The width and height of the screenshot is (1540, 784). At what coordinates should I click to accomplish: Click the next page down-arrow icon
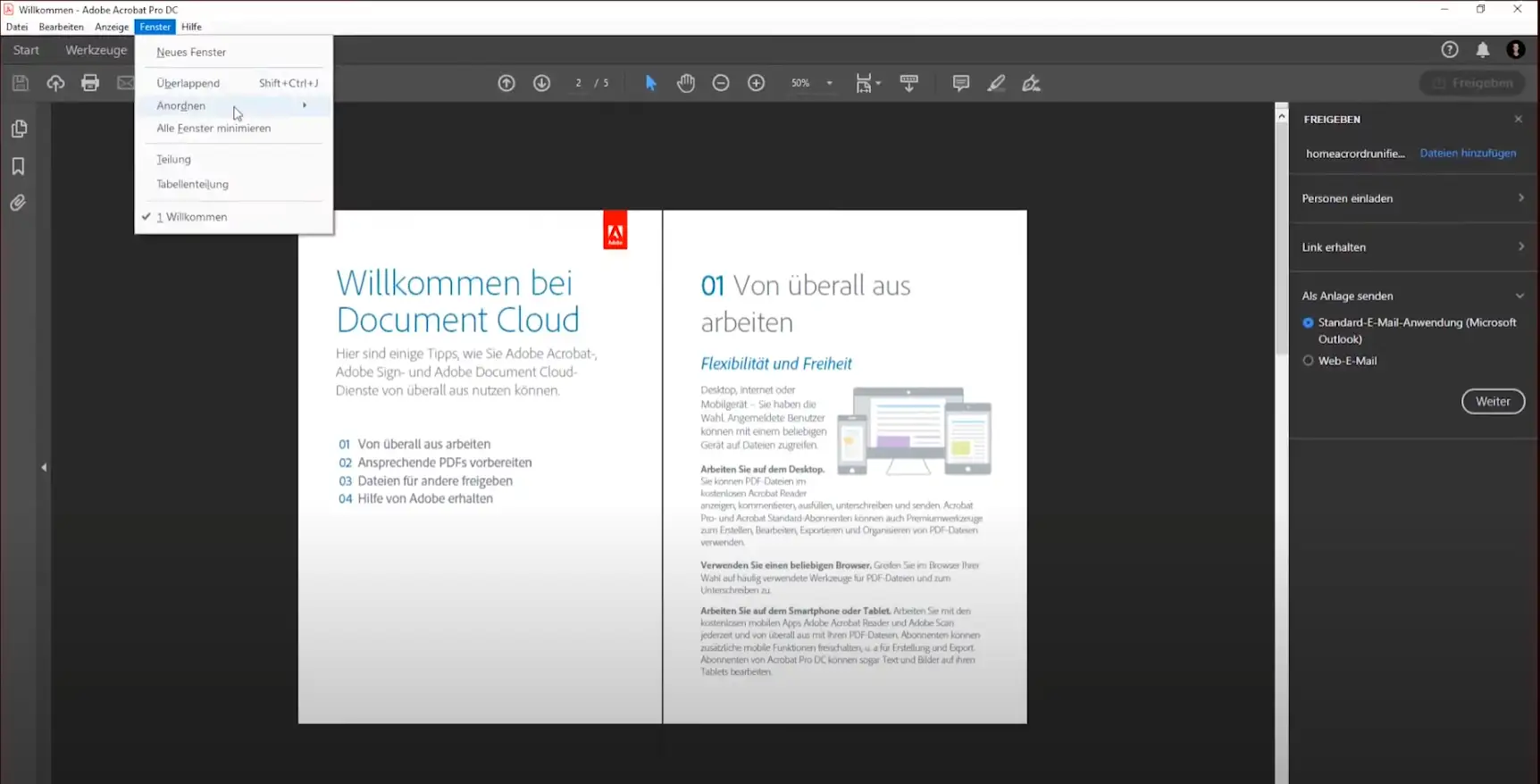(541, 83)
